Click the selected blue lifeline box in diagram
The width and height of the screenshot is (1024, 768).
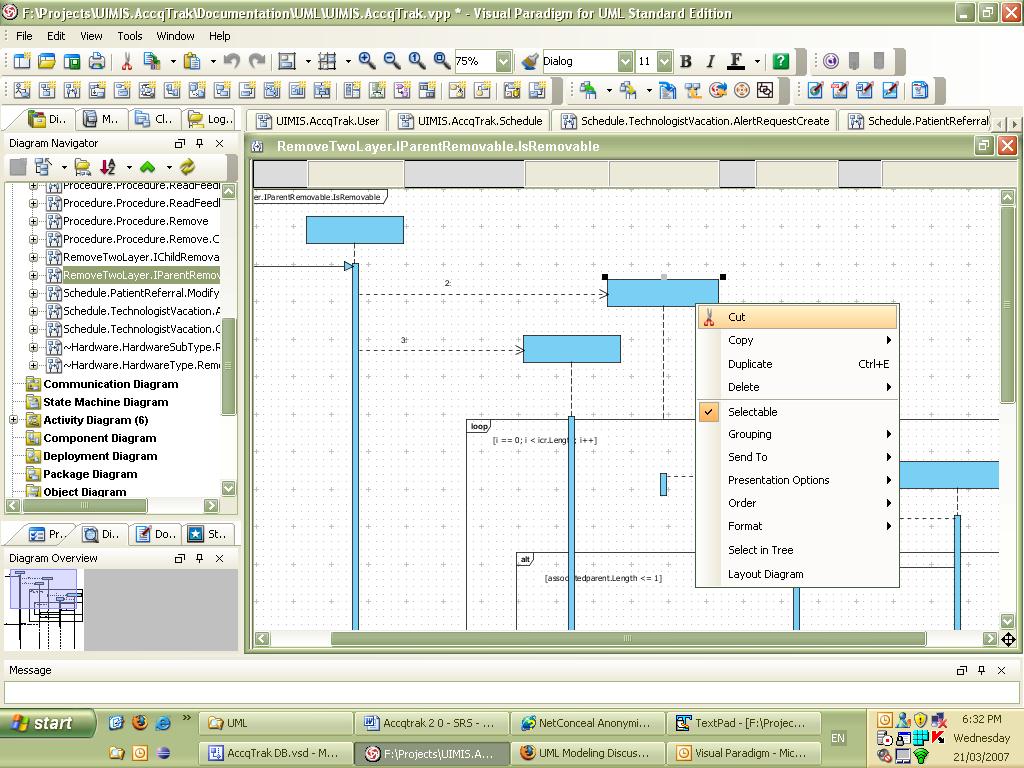coord(663,293)
